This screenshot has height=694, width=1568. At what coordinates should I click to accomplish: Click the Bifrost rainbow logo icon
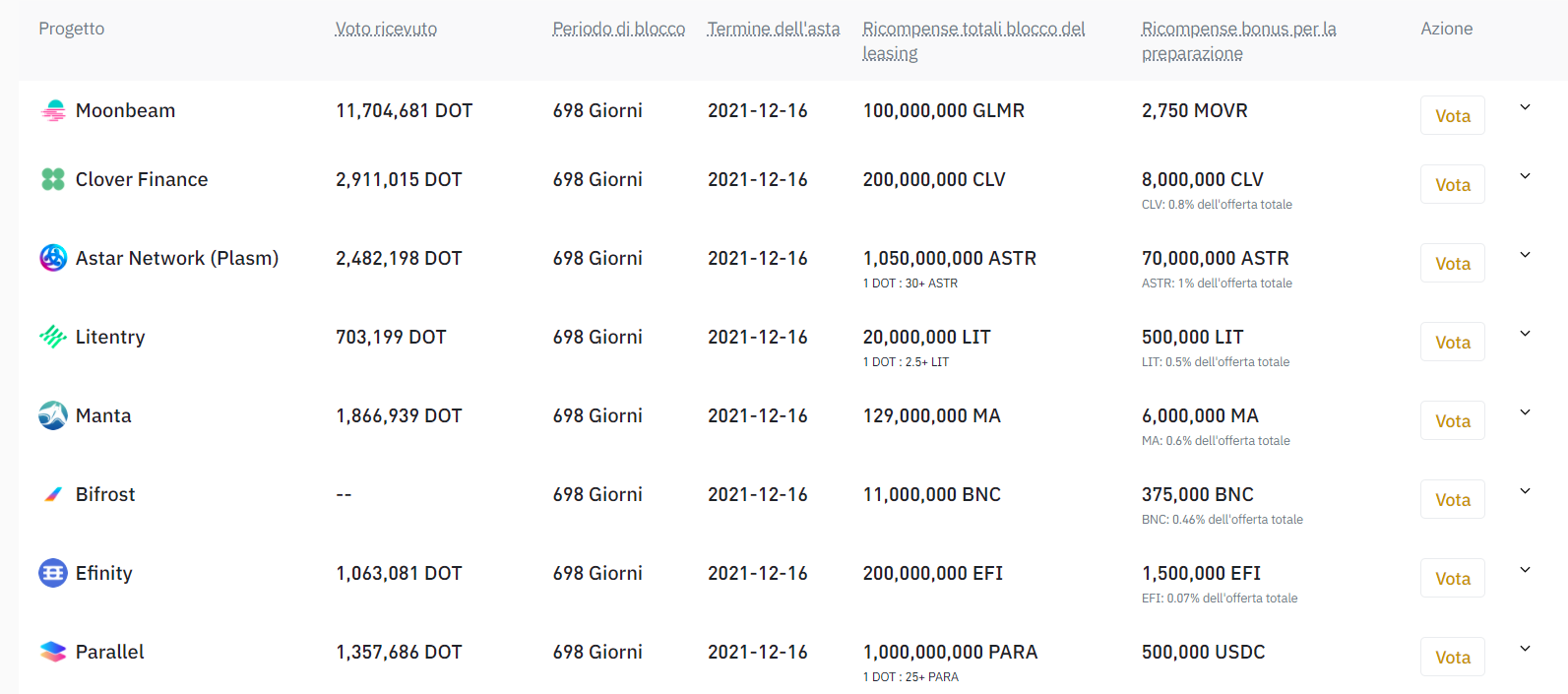[x=53, y=494]
